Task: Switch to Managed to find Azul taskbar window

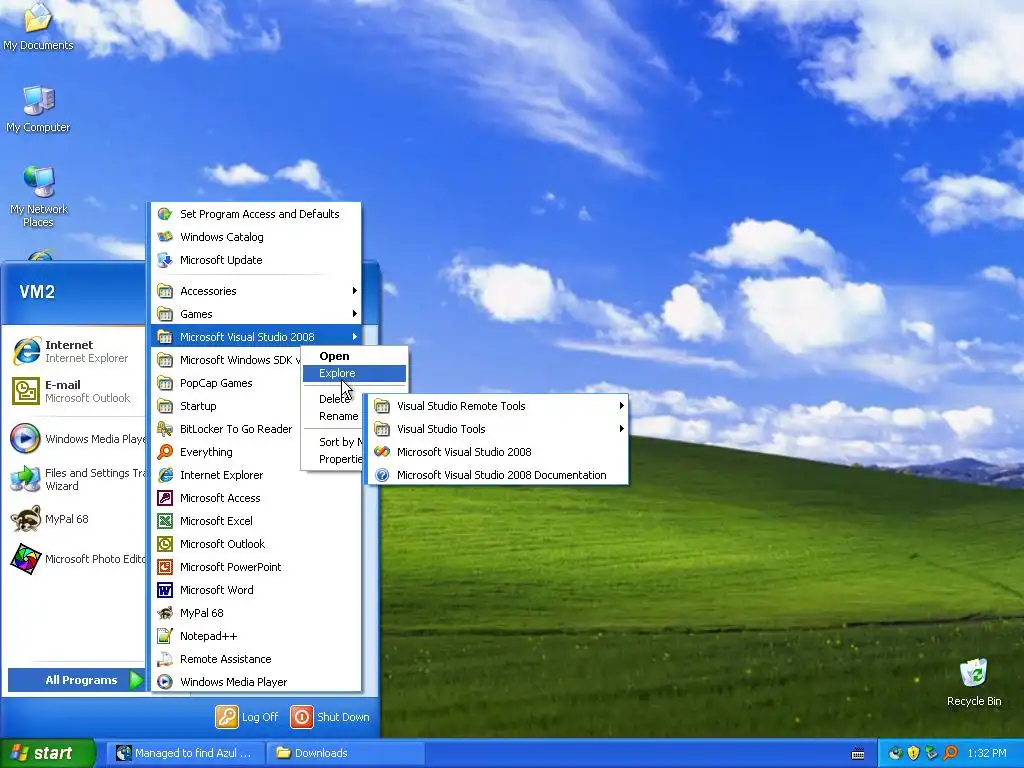Action: 184,753
